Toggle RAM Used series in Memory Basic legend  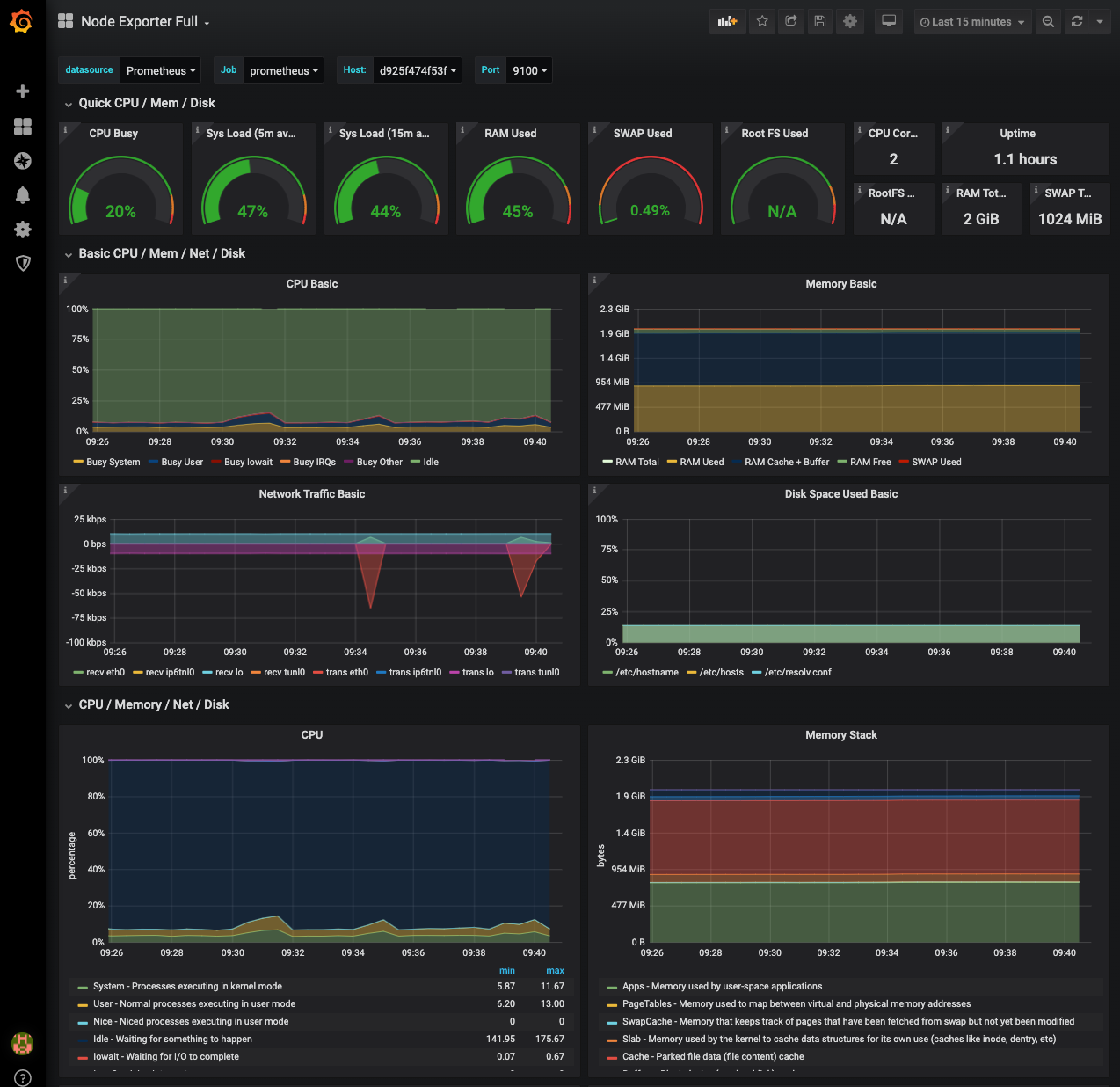point(702,462)
